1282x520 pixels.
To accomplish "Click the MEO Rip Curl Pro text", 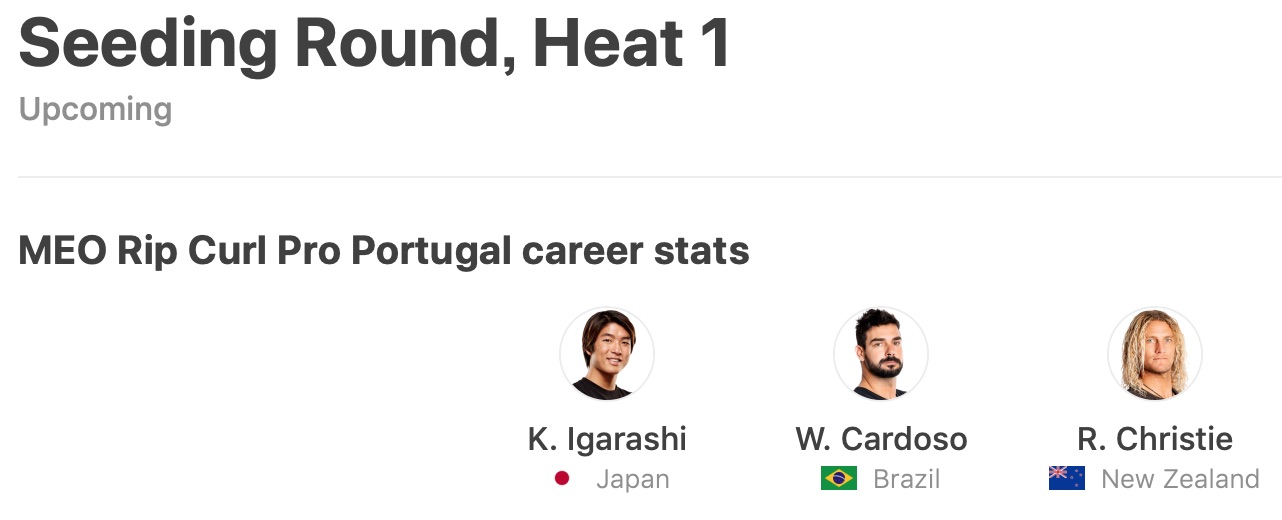I will point(179,252).
